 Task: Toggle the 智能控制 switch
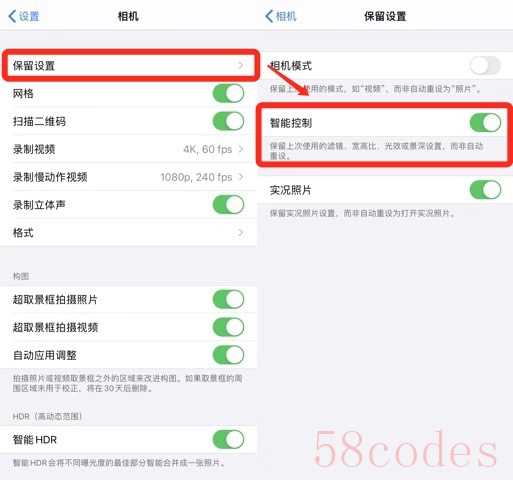tap(485, 123)
